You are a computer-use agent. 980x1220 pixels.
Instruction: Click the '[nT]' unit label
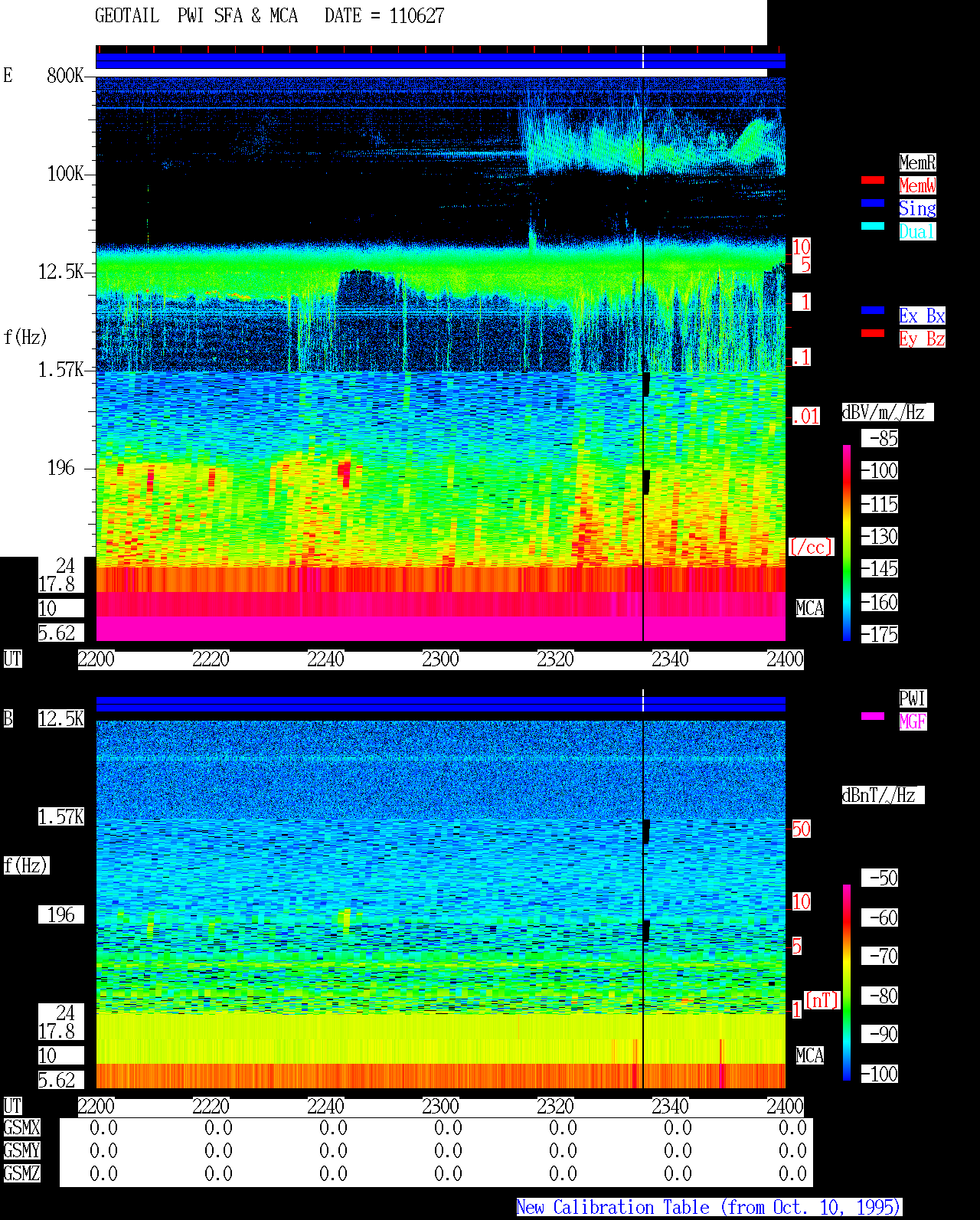pyautogui.click(x=822, y=1000)
